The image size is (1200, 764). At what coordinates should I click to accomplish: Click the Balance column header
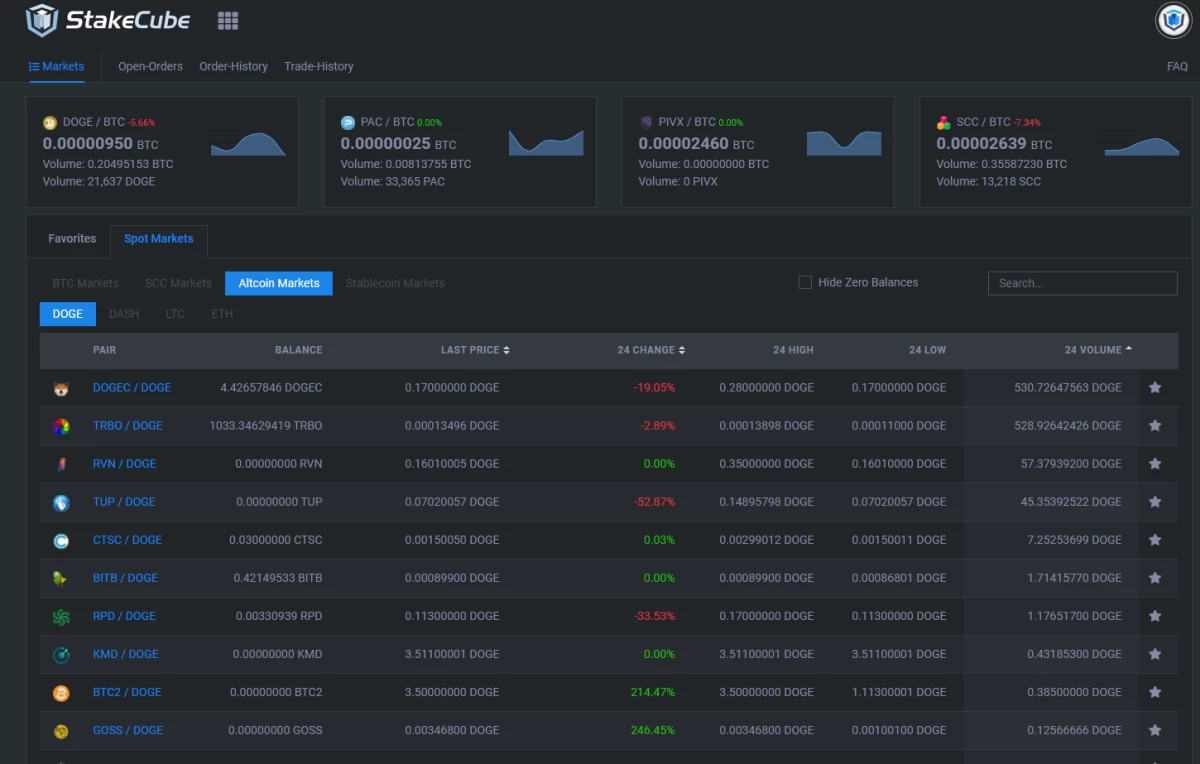pyautogui.click(x=298, y=350)
